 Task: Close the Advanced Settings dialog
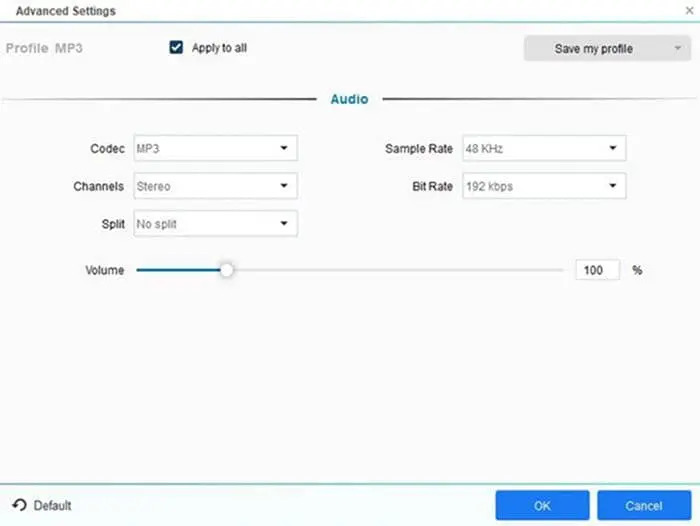687,10
